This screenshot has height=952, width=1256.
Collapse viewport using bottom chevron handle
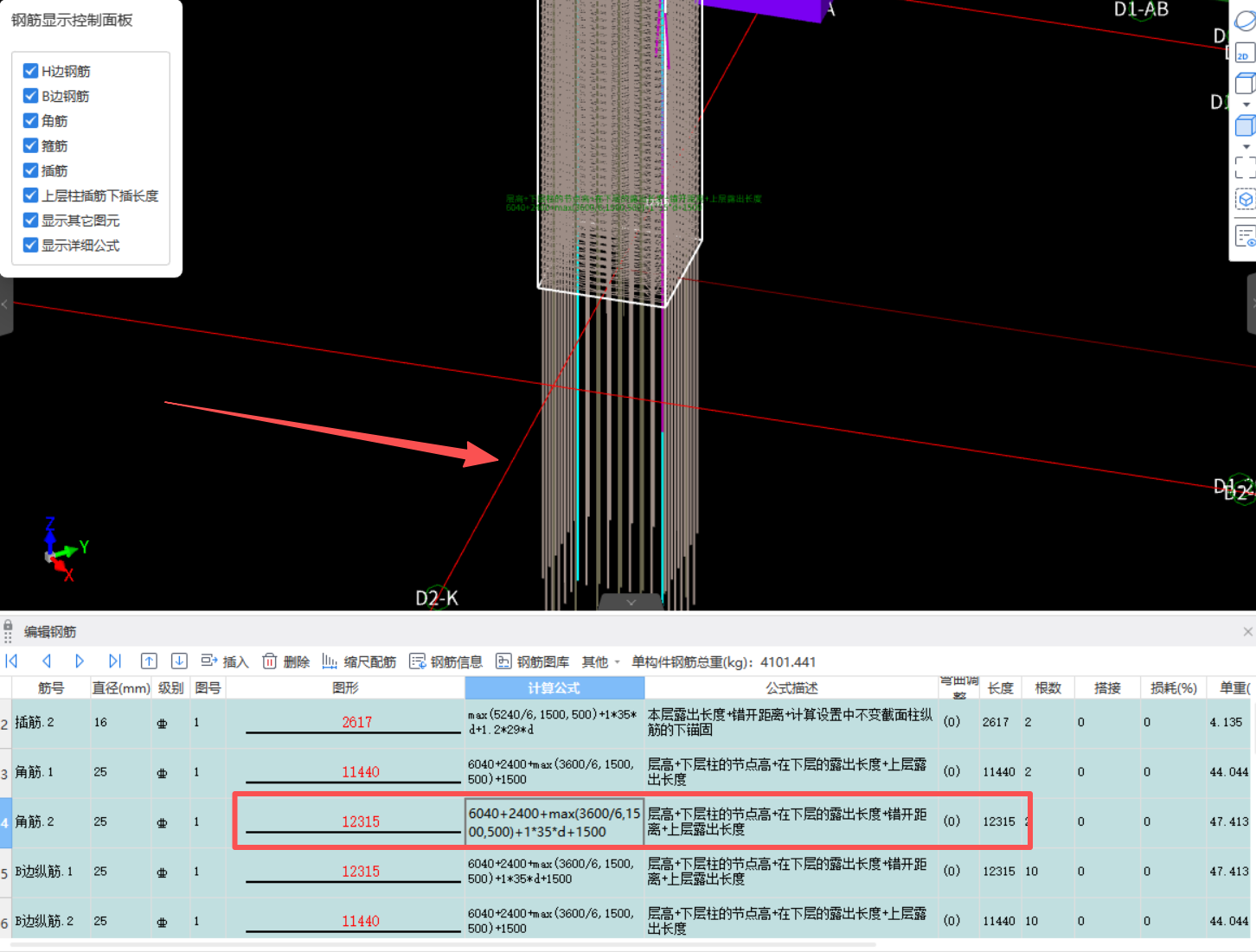click(631, 602)
